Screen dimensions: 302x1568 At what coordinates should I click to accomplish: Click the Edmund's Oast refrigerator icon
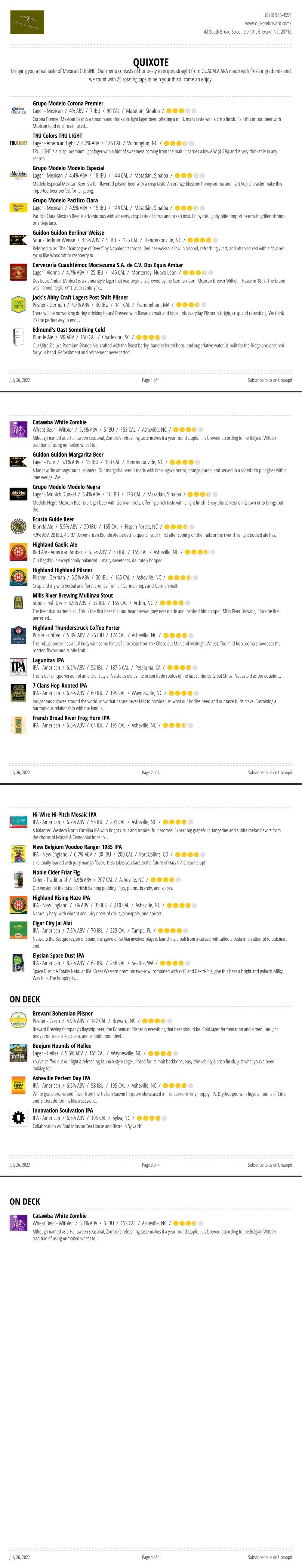18,337
